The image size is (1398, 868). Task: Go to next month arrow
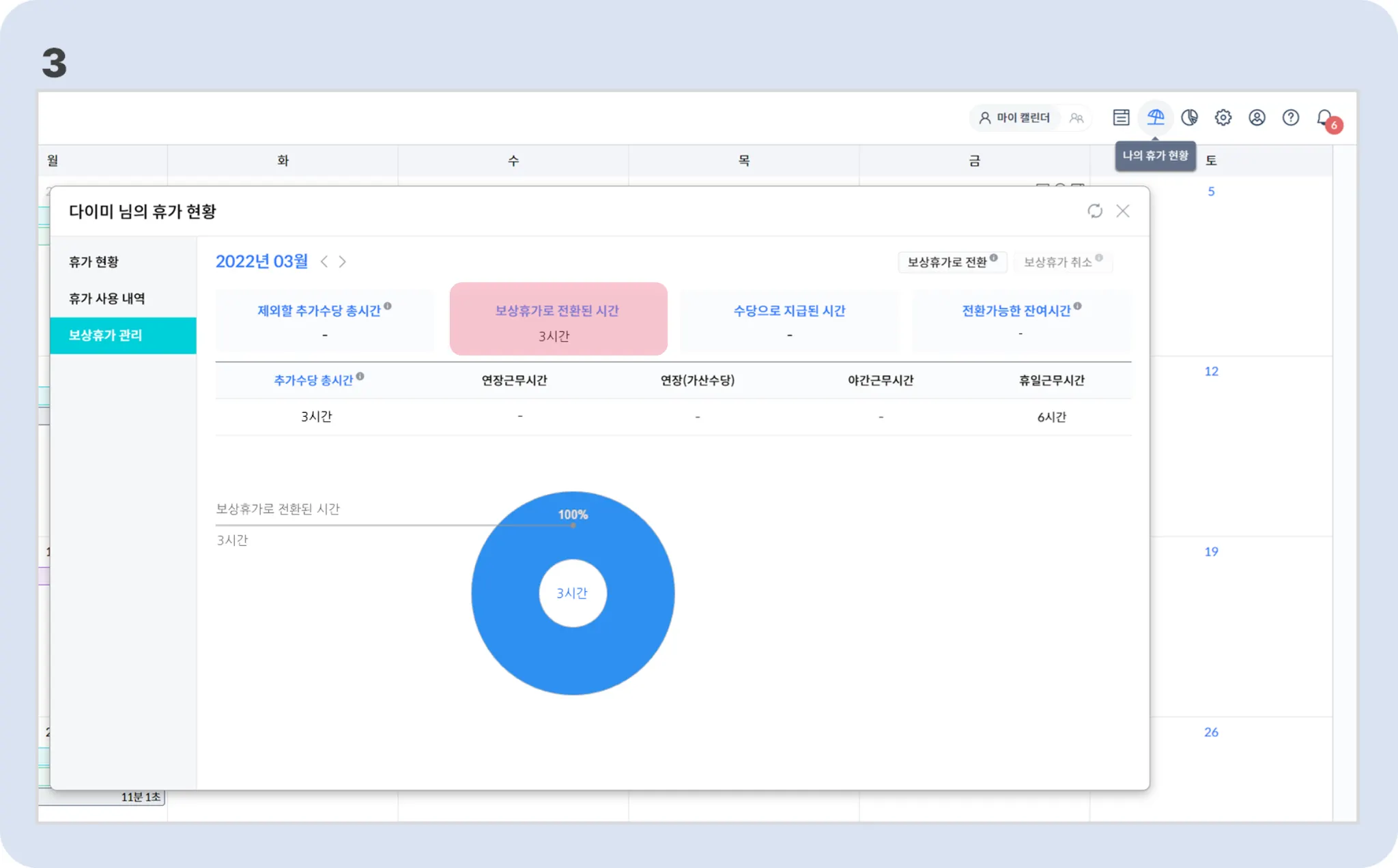tap(343, 261)
